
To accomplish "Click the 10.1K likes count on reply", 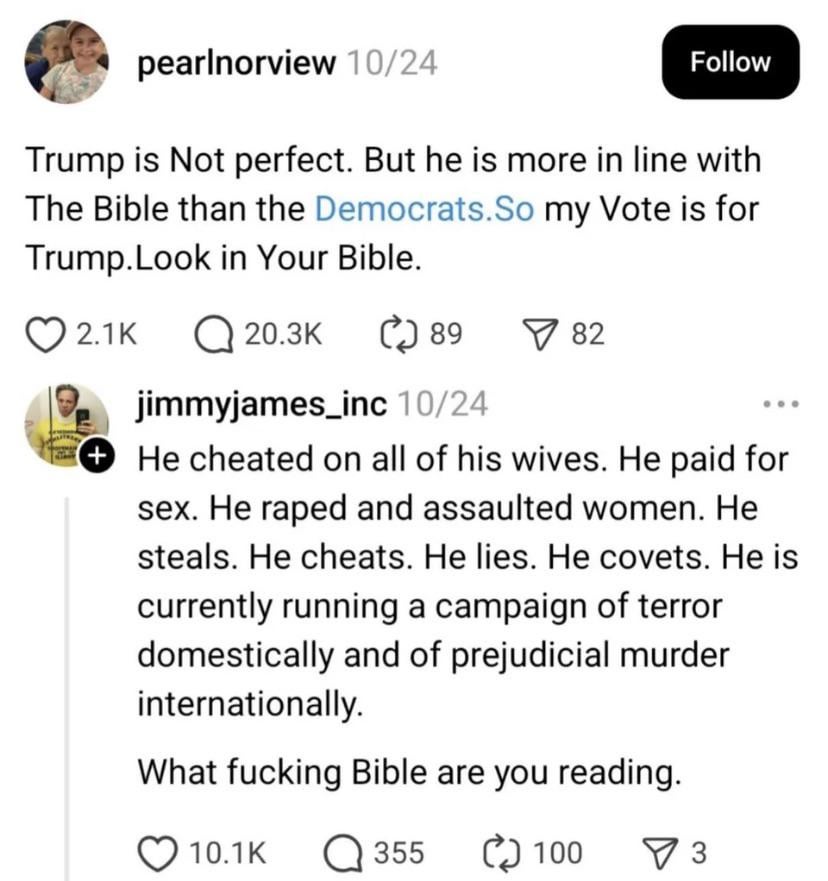I will [x=227, y=853].
